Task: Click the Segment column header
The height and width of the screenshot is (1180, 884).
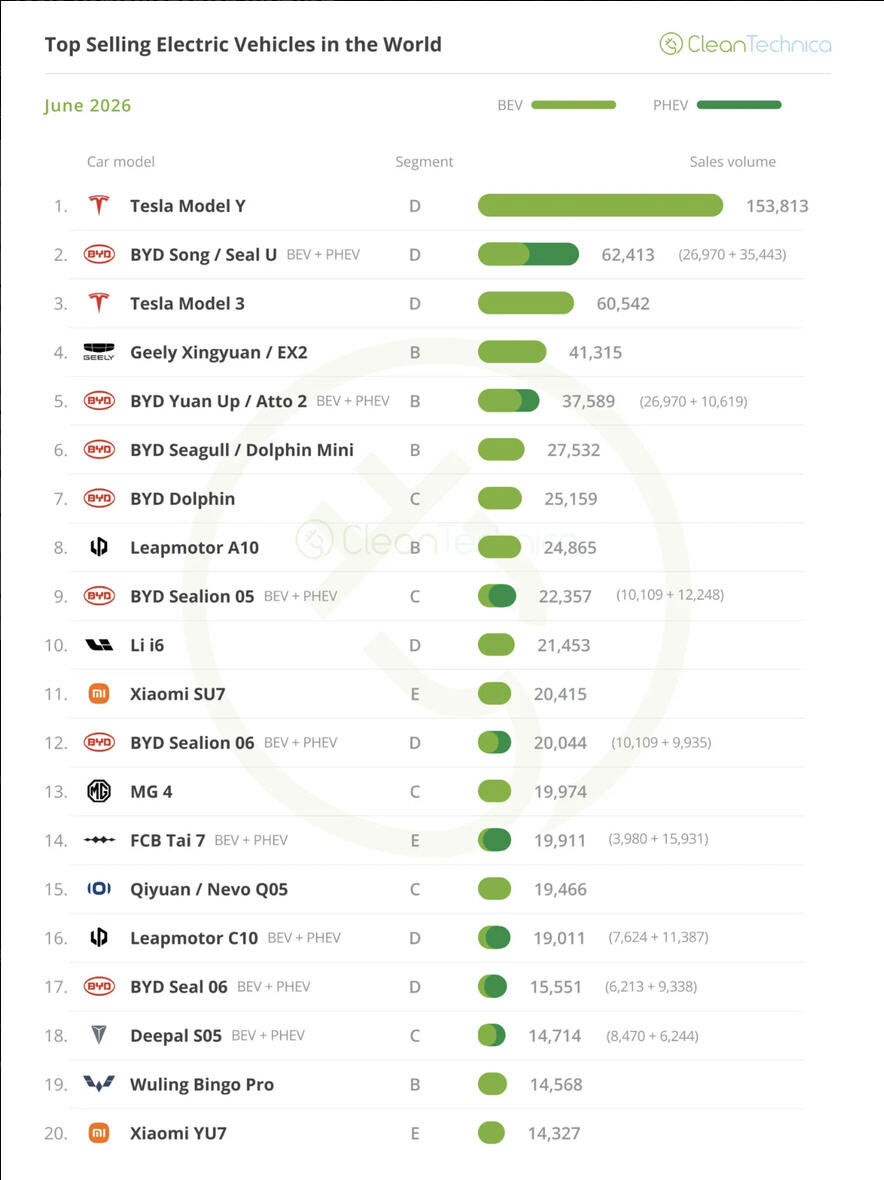Action: tap(424, 162)
